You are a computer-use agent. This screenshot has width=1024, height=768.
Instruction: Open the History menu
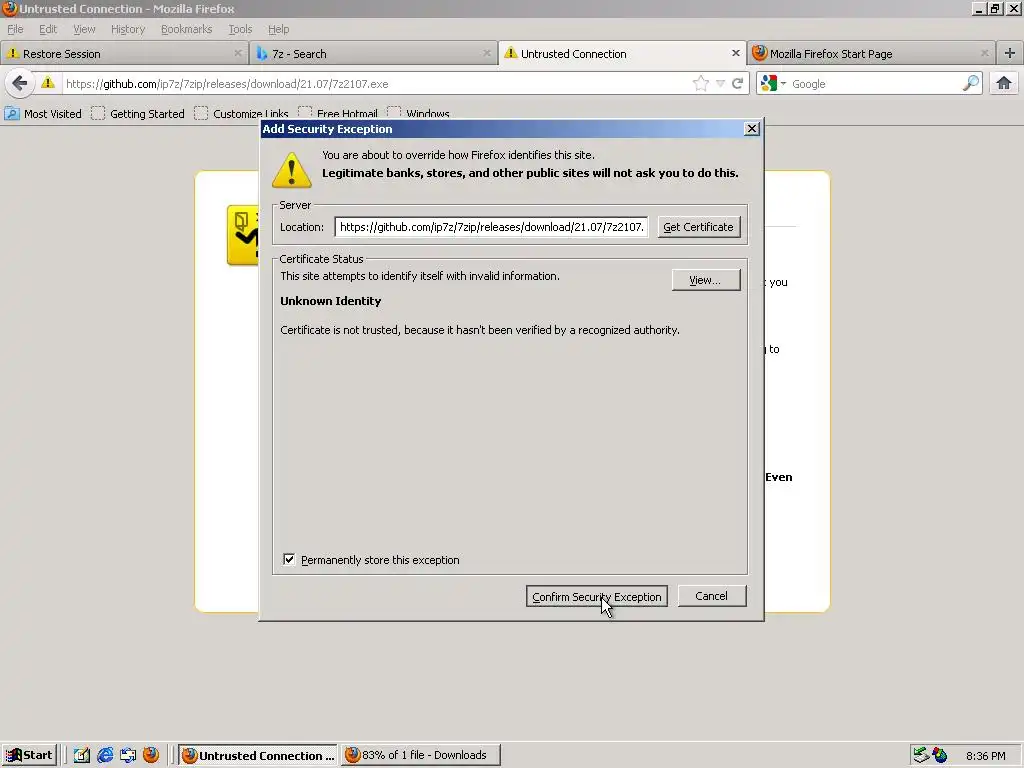(x=128, y=29)
